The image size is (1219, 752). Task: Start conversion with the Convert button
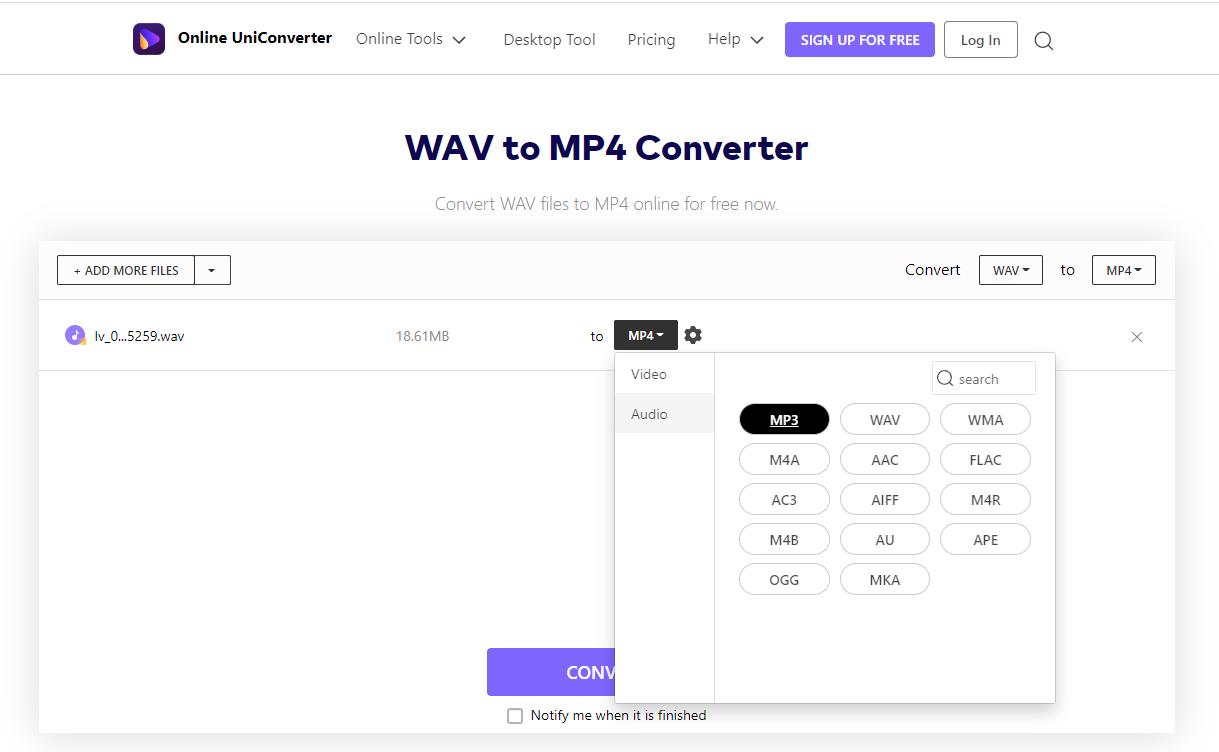click(551, 672)
